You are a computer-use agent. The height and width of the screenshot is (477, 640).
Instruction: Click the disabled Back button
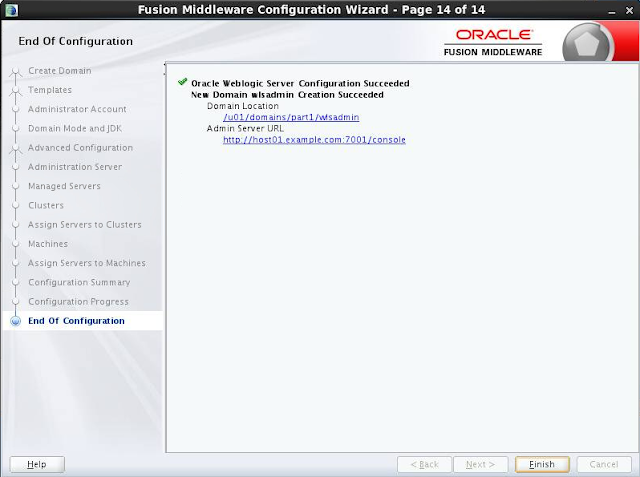click(x=424, y=464)
